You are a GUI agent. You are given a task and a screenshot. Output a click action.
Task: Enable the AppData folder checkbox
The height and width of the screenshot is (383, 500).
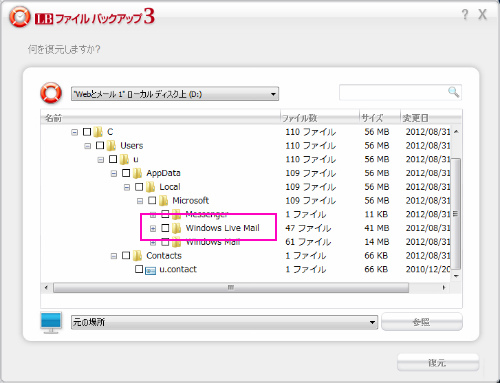(x=126, y=173)
